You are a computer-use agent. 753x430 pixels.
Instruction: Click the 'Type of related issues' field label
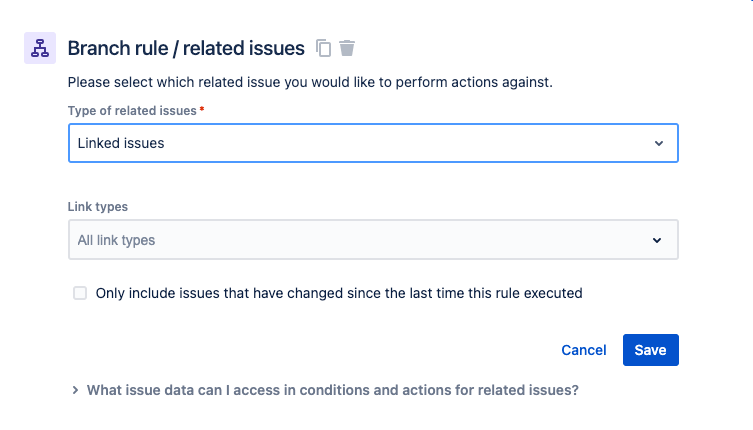132,111
